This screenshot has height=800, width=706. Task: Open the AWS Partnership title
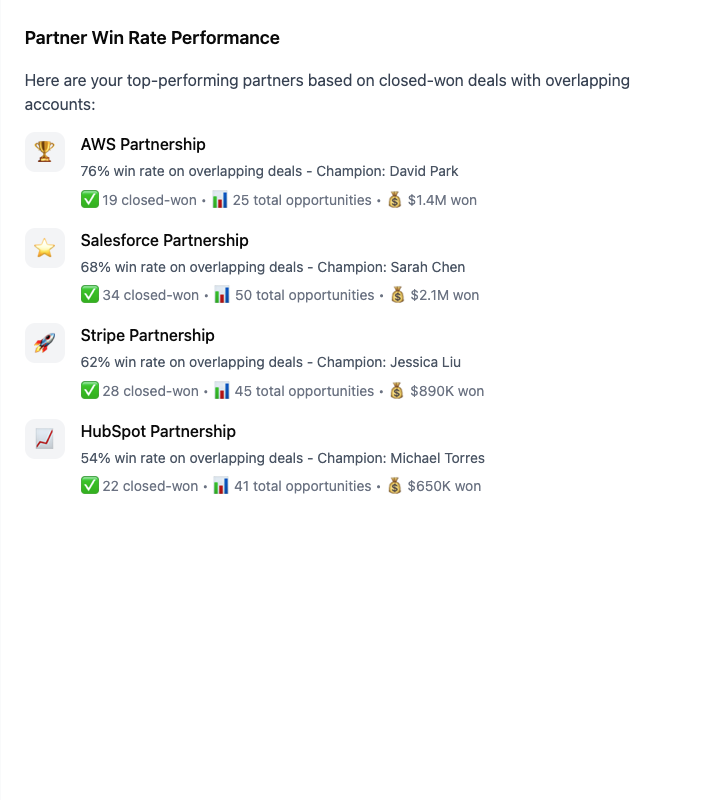point(143,145)
